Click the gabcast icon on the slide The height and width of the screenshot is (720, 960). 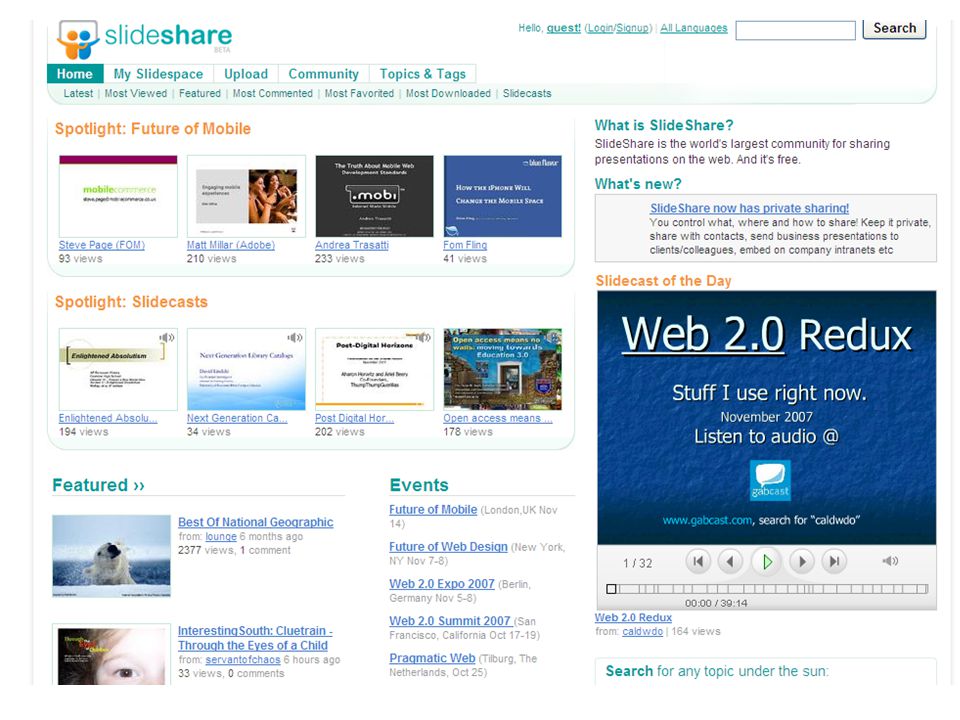click(770, 479)
